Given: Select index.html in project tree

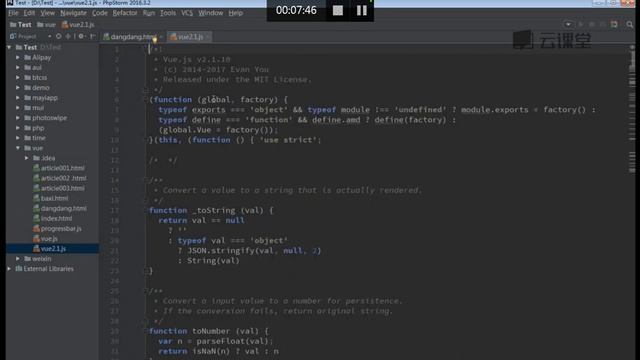Looking at the screenshot, I should pyautogui.click(x=53, y=219).
